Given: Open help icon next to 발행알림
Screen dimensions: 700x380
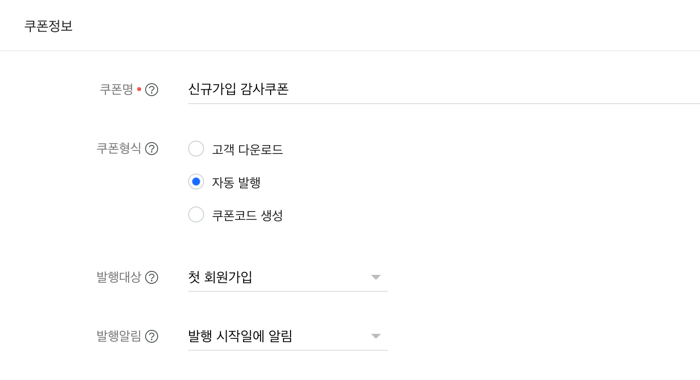Looking at the screenshot, I should 152,336.
